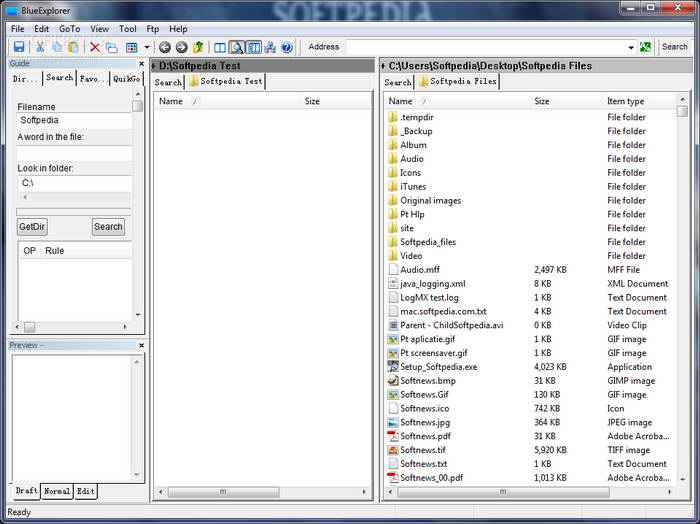
Task: Click the network connection toolbar icon
Action: click(x=270, y=47)
